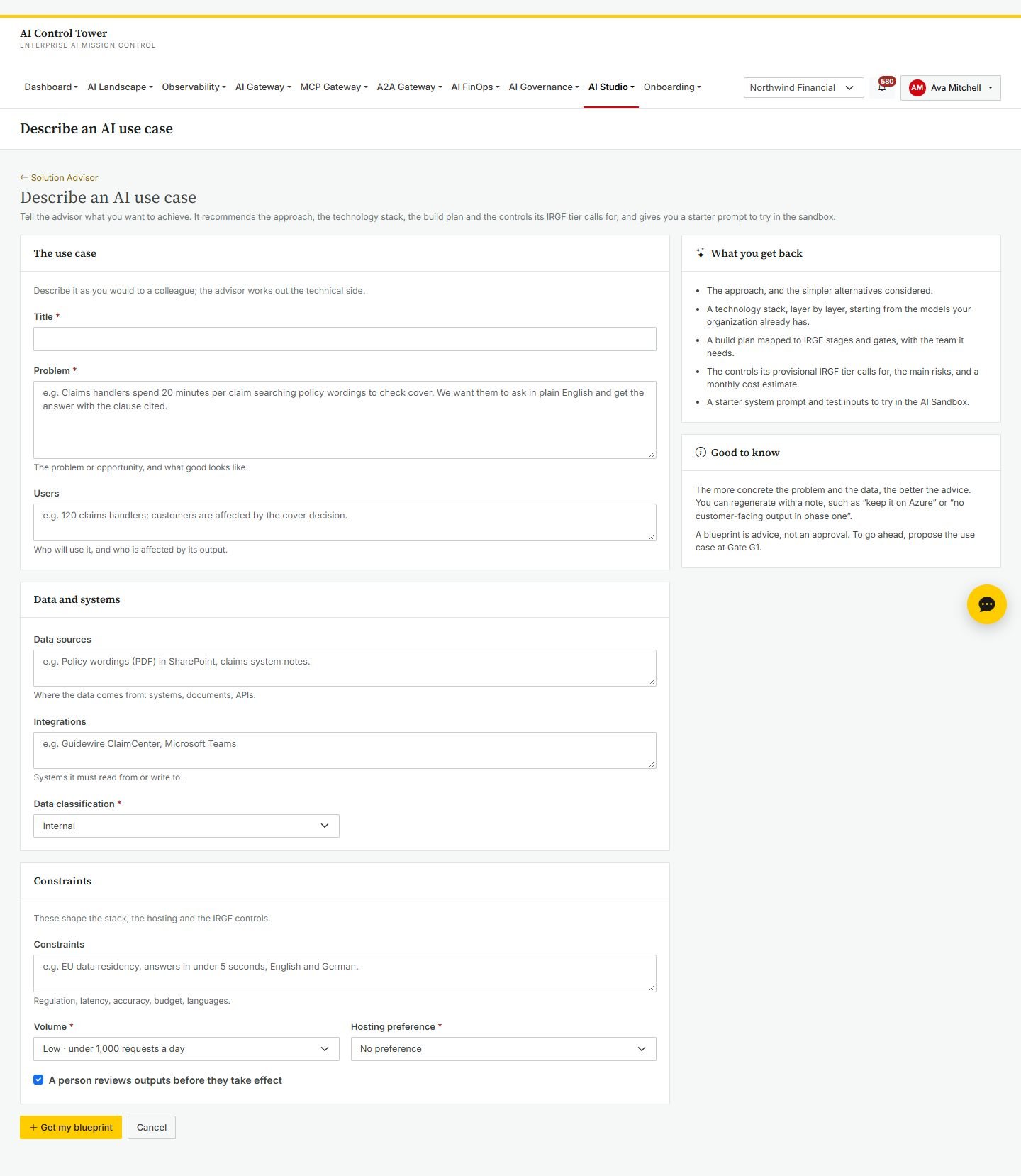
Task: Open the Northwind Financial organization dropdown
Action: pyautogui.click(x=803, y=88)
